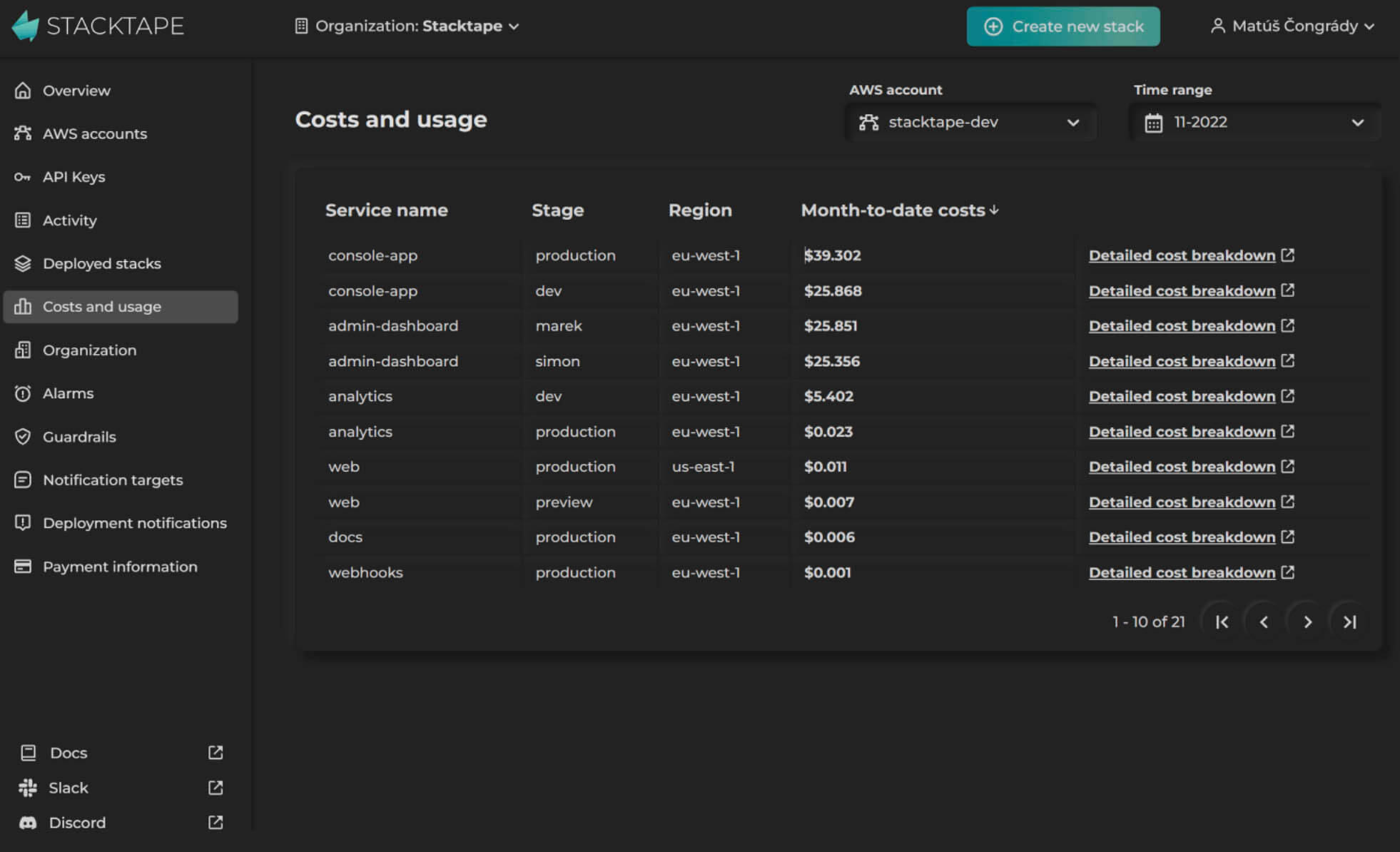
Task: Open Docs external link icon
Action: (215, 753)
